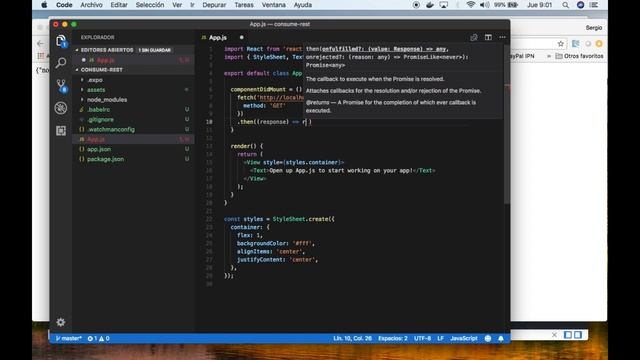Click the Wi-Fi icon in menu bar

click(471, 5)
